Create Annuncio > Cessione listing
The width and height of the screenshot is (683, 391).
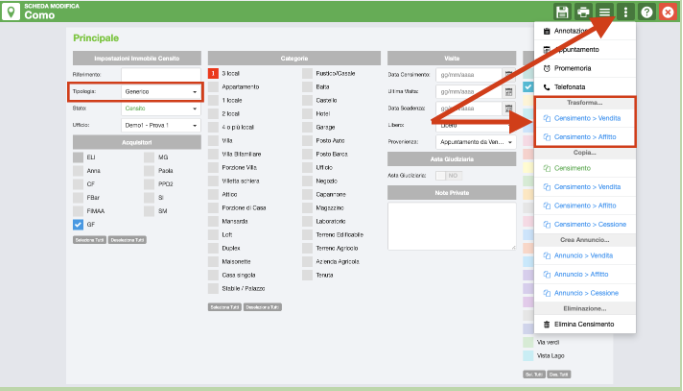[x=585, y=293]
